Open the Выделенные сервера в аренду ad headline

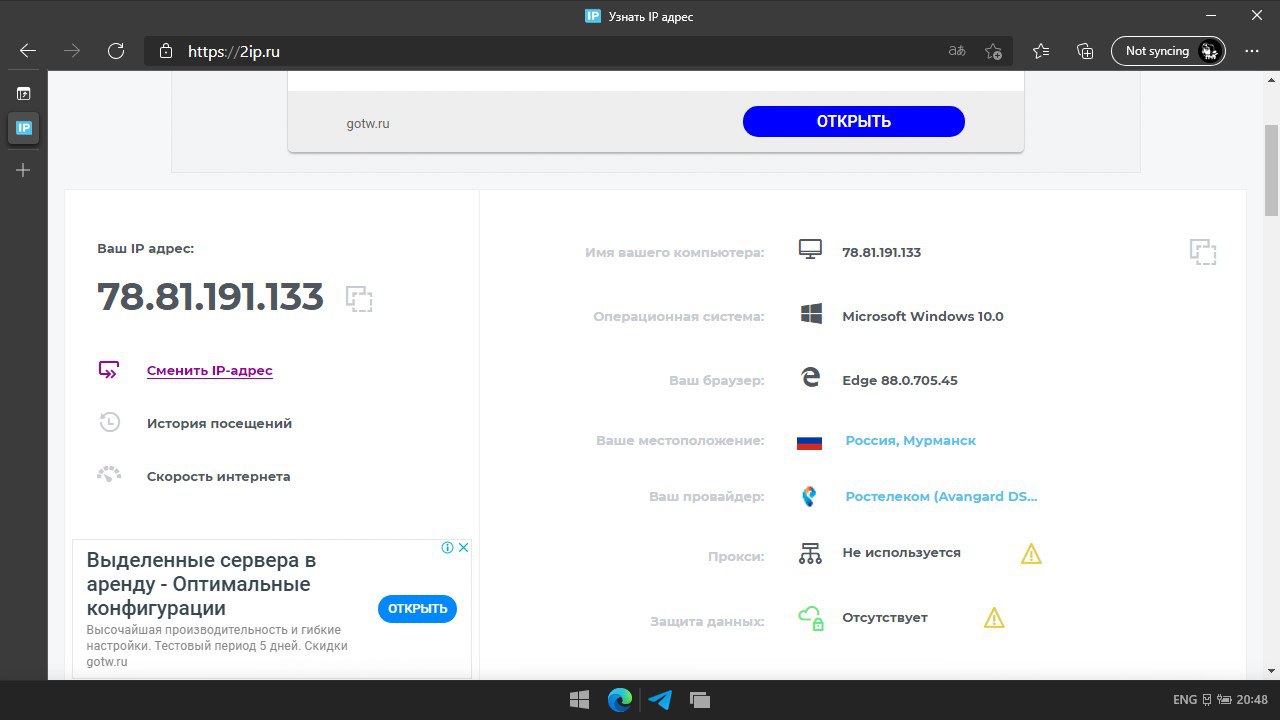(x=199, y=584)
